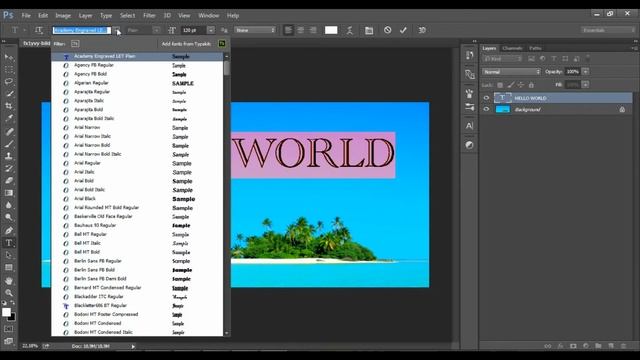
Task: Select the HELLO WORLD layer thumbnail
Action: pos(502,98)
